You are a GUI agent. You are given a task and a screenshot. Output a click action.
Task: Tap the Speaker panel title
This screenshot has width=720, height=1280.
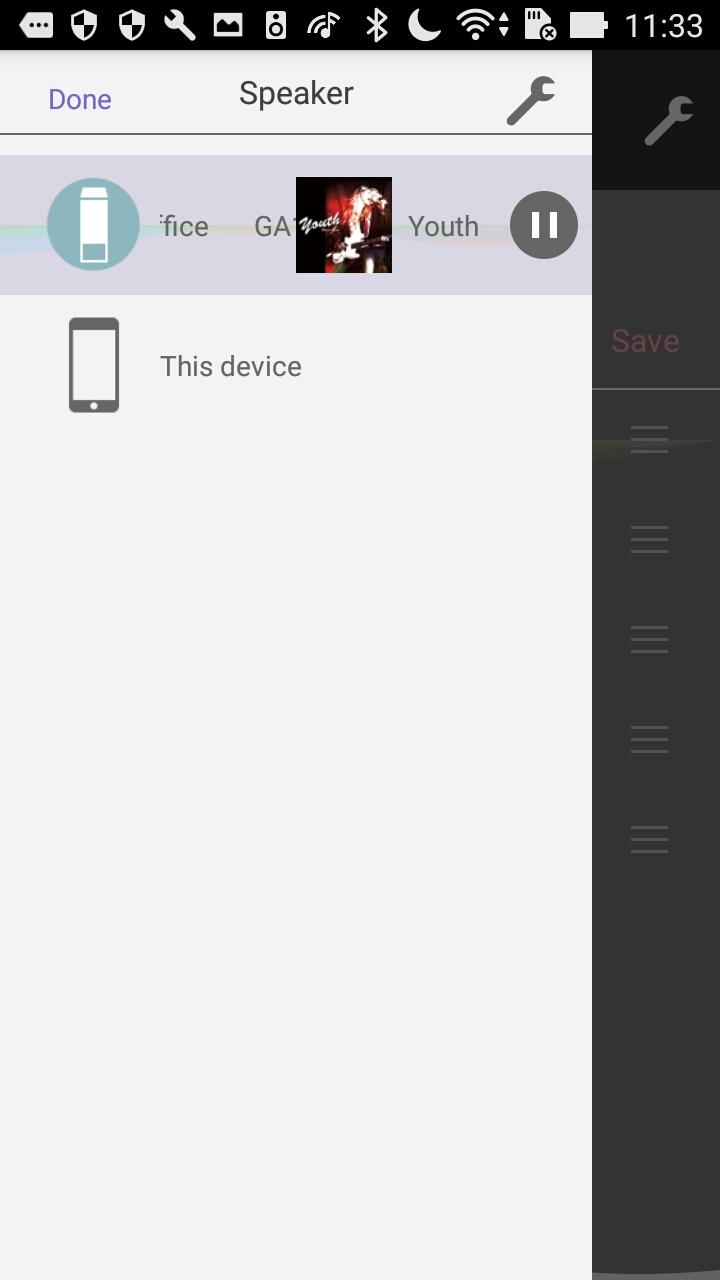(296, 93)
